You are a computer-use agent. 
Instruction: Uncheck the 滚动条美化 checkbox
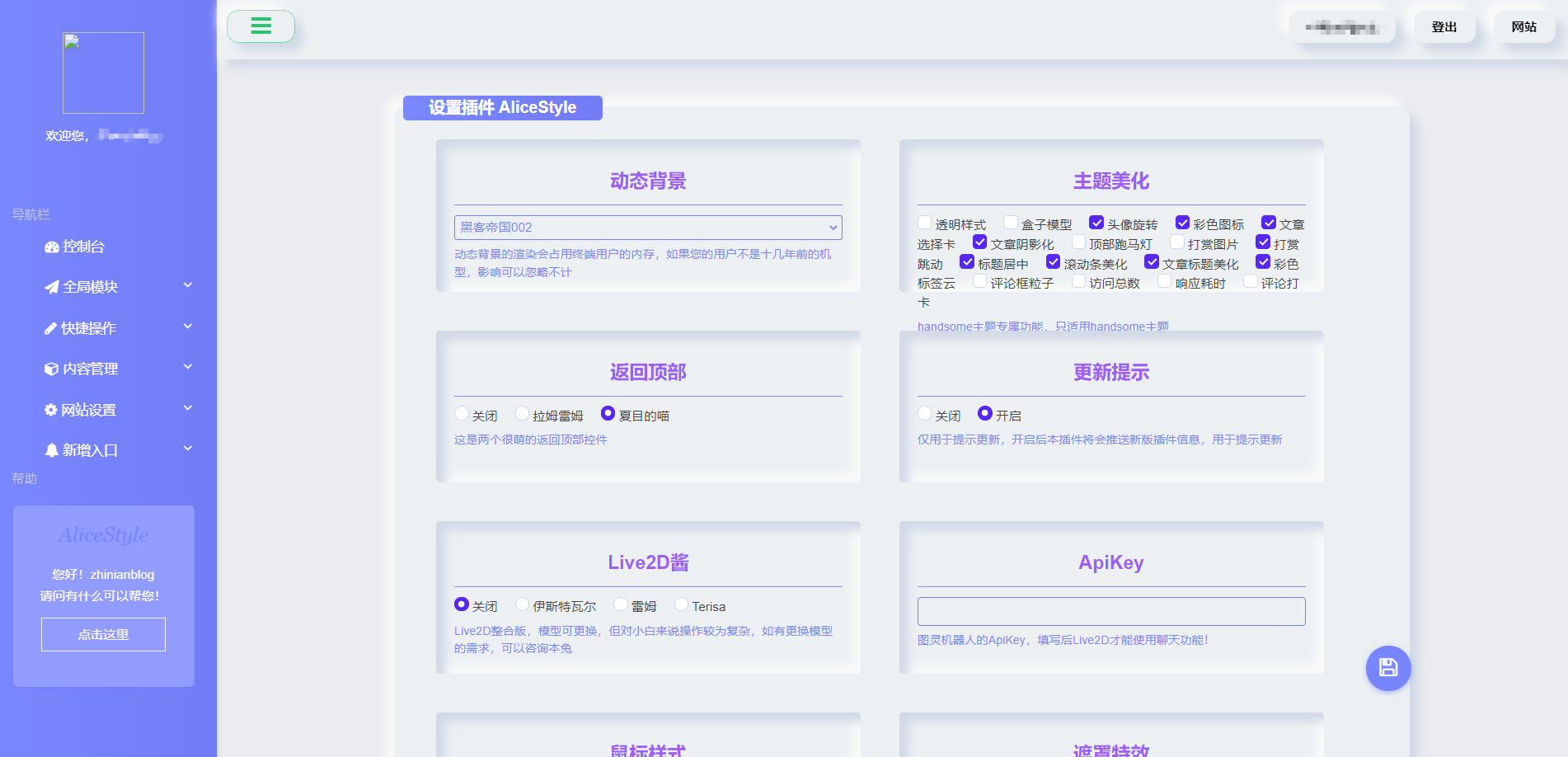click(x=1053, y=261)
